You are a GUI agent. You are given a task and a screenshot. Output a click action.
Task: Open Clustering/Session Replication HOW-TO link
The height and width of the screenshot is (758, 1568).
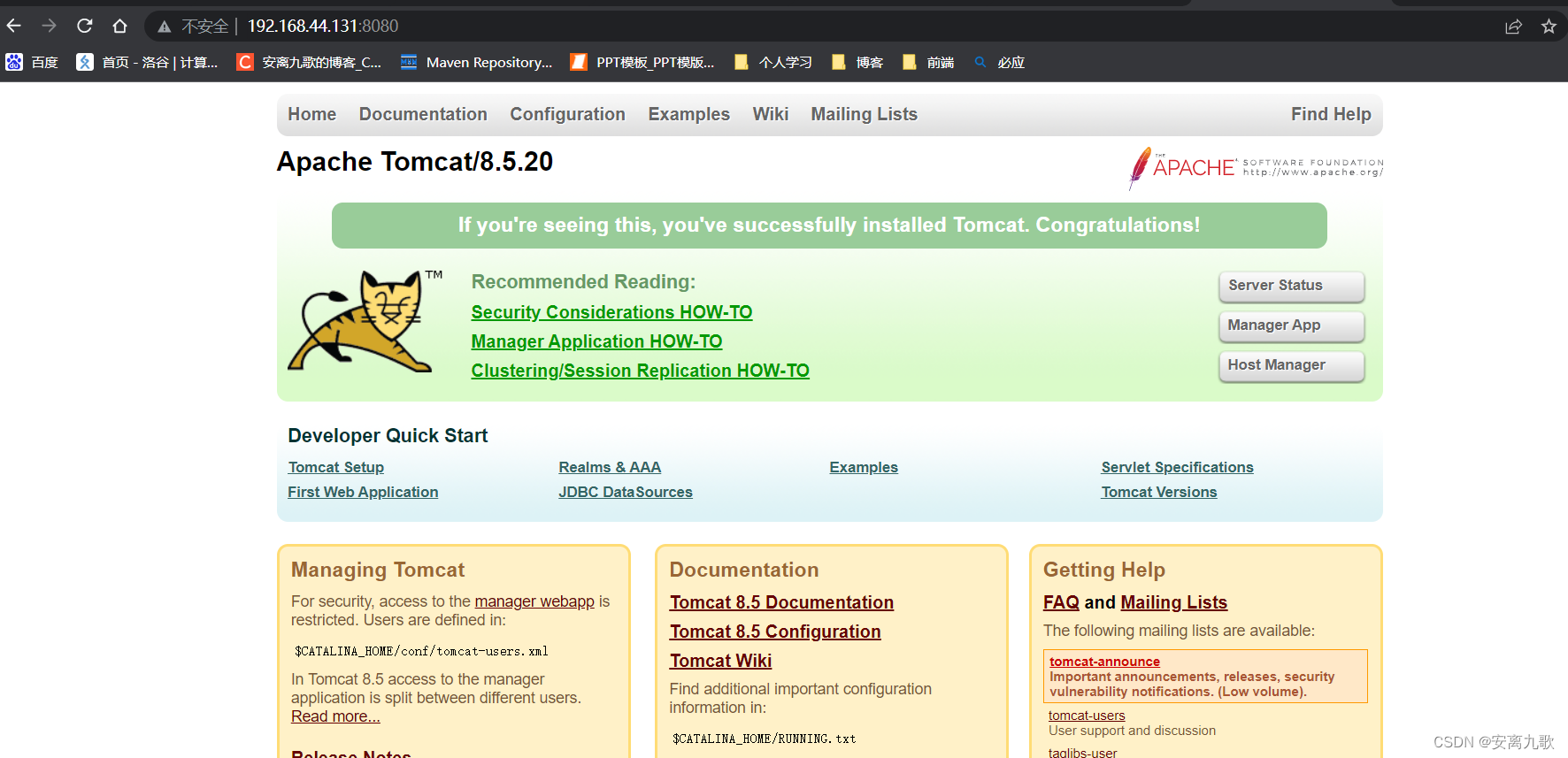point(640,371)
